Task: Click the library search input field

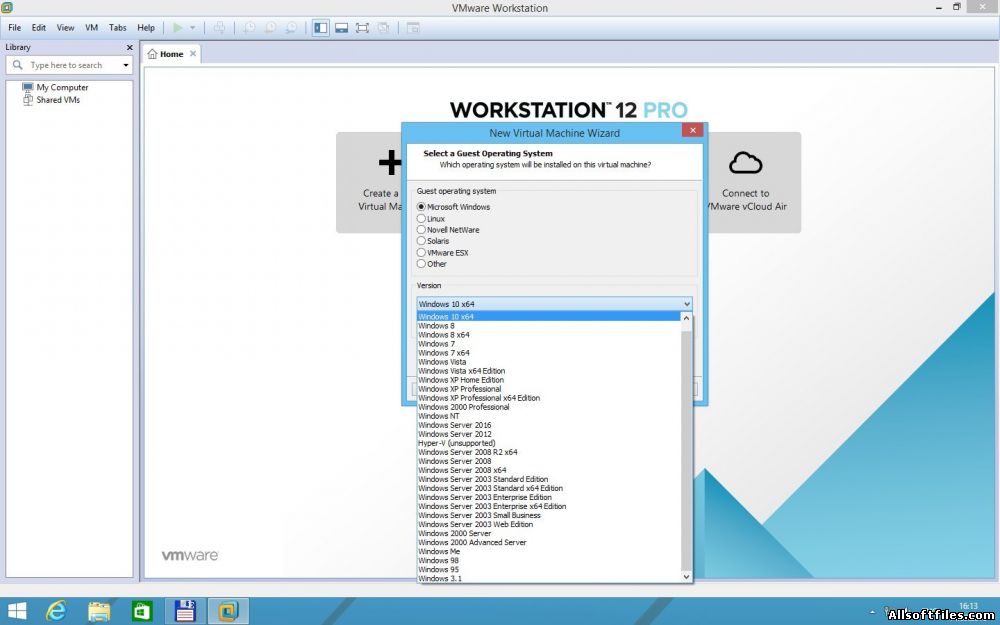Action: 70,65
